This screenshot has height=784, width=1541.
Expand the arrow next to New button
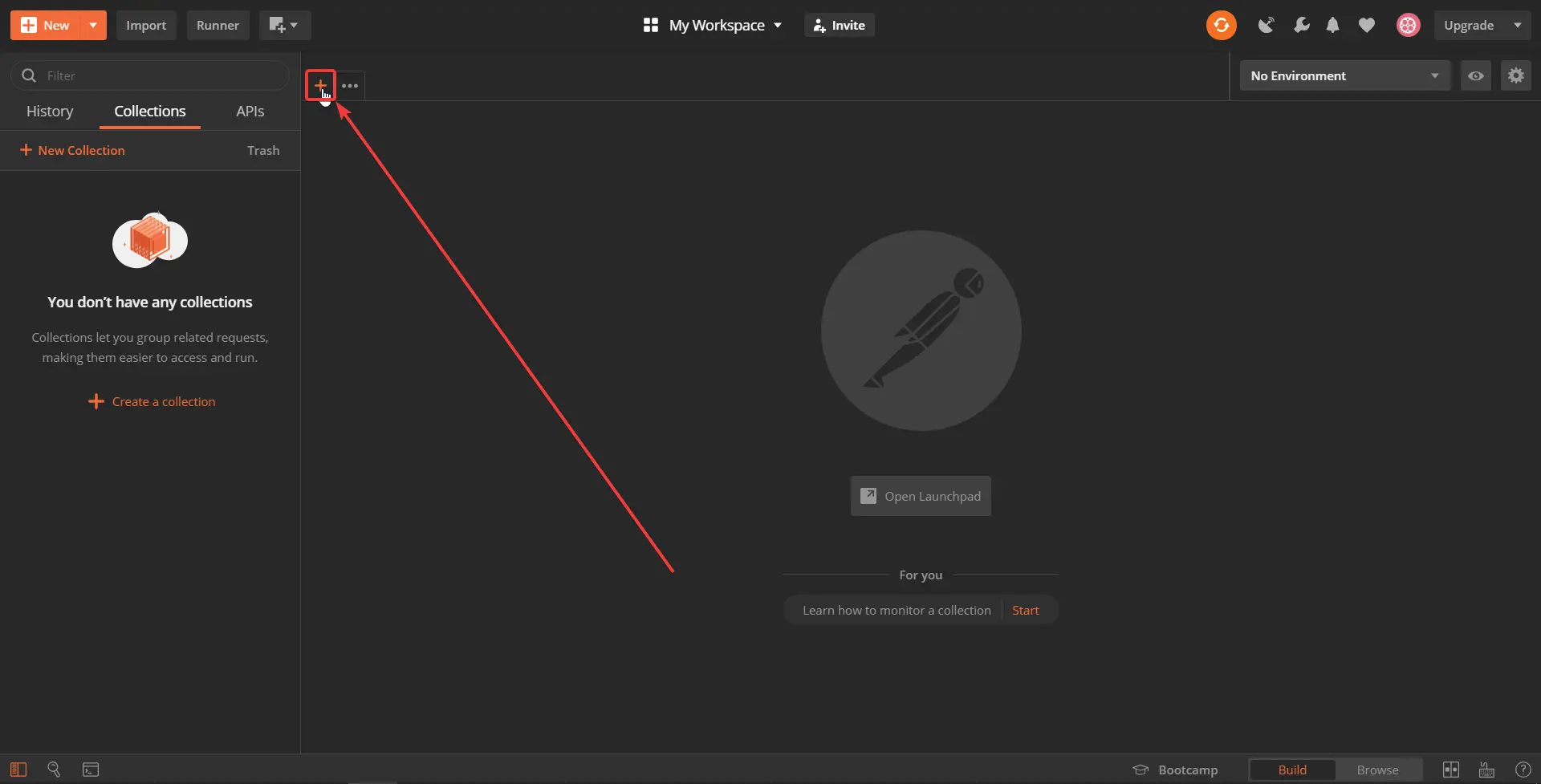[x=93, y=25]
